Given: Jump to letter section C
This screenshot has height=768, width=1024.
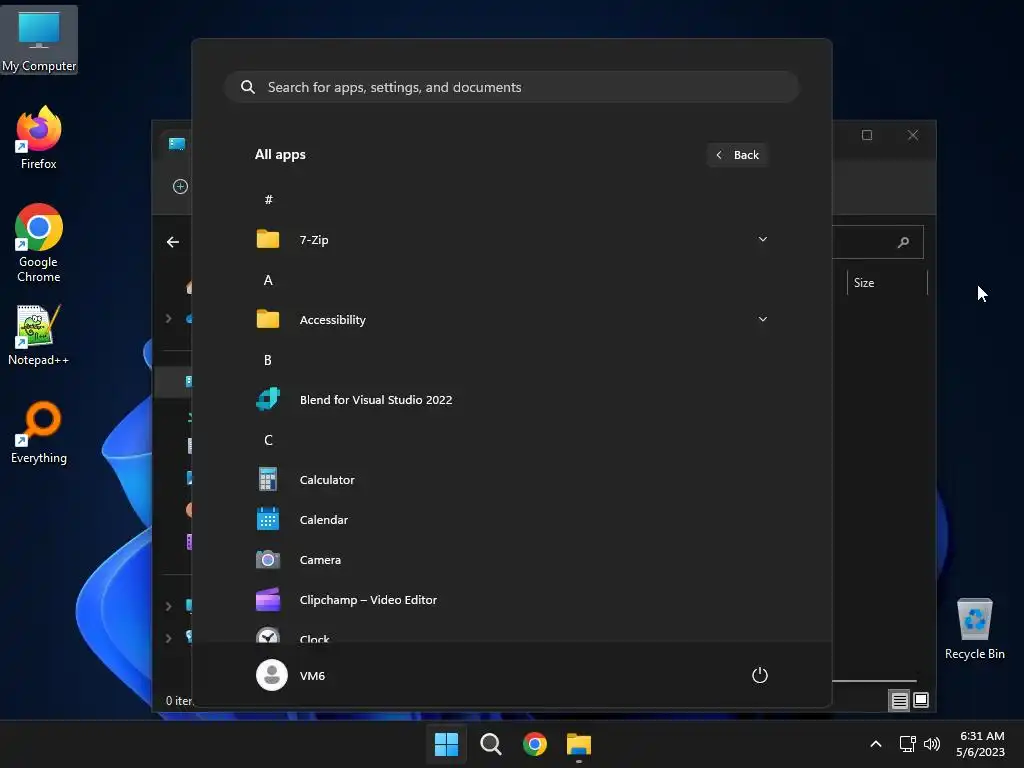Looking at the screenshot, I should [268, 440].
